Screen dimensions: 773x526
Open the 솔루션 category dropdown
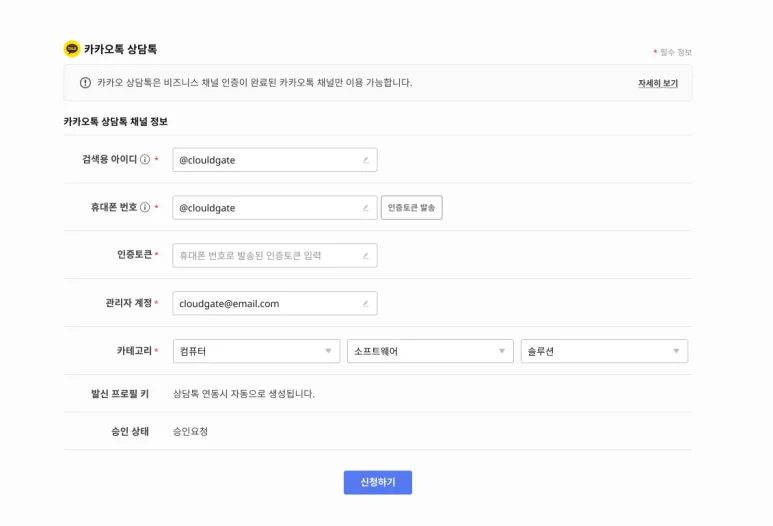tap(604, 351)
